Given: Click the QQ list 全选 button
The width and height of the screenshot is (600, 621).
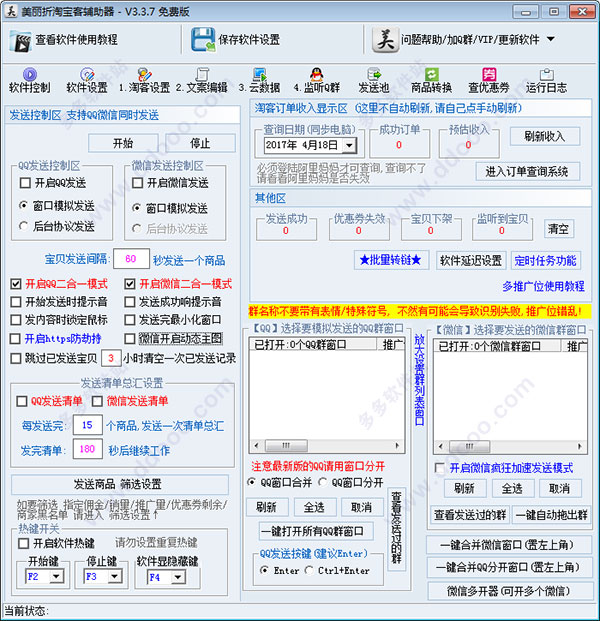Looking at the screenshot, I should pyautogui.click(x=314, y=507).
